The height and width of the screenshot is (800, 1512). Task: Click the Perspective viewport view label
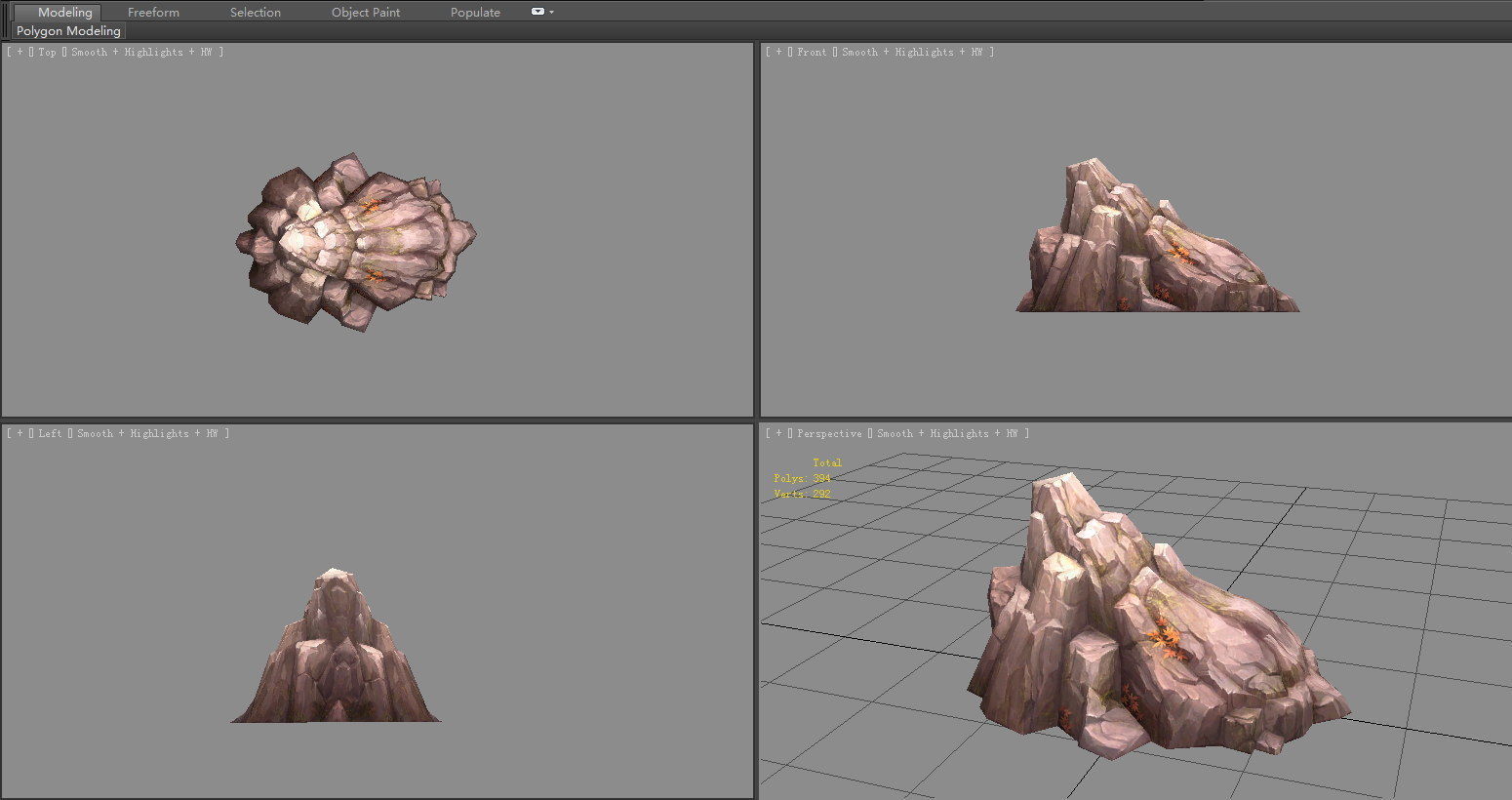click(829, 433)
